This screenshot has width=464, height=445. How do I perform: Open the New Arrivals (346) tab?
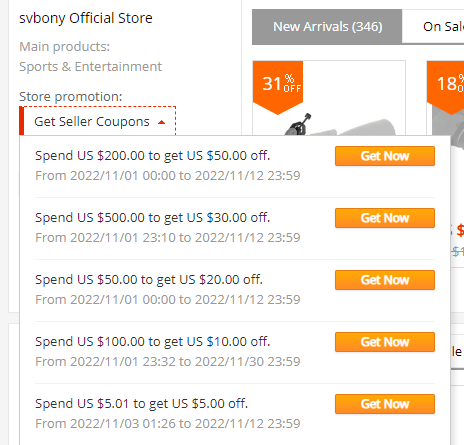pos(327,27)
